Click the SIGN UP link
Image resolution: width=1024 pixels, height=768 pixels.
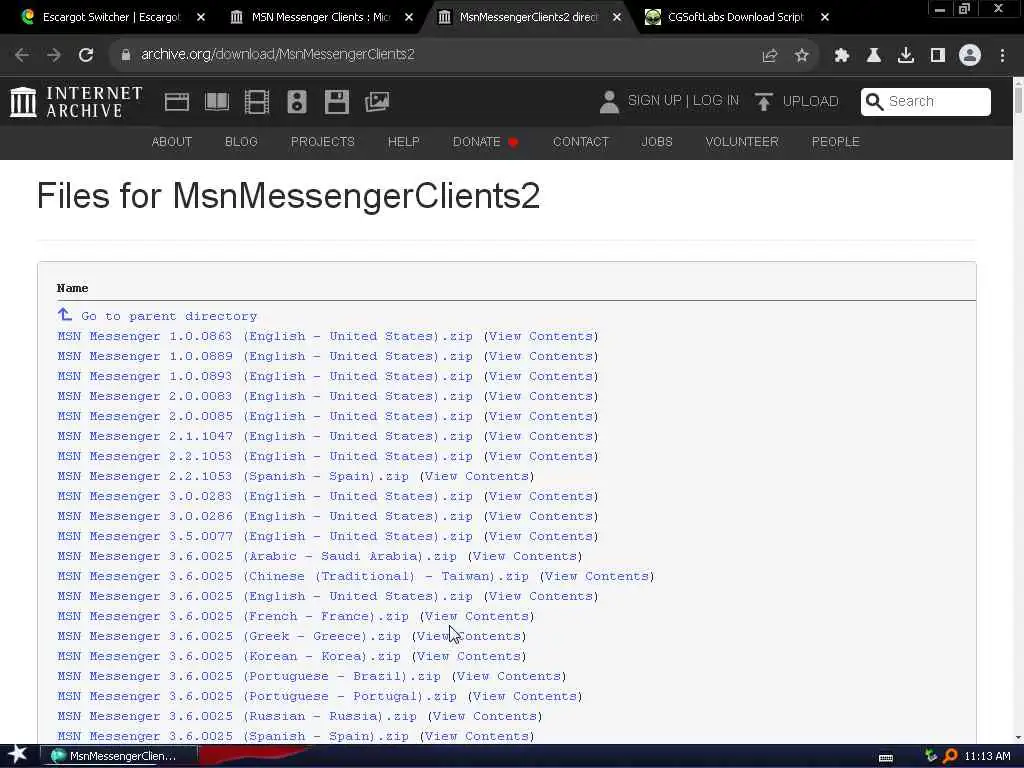[x=654, y=101]
